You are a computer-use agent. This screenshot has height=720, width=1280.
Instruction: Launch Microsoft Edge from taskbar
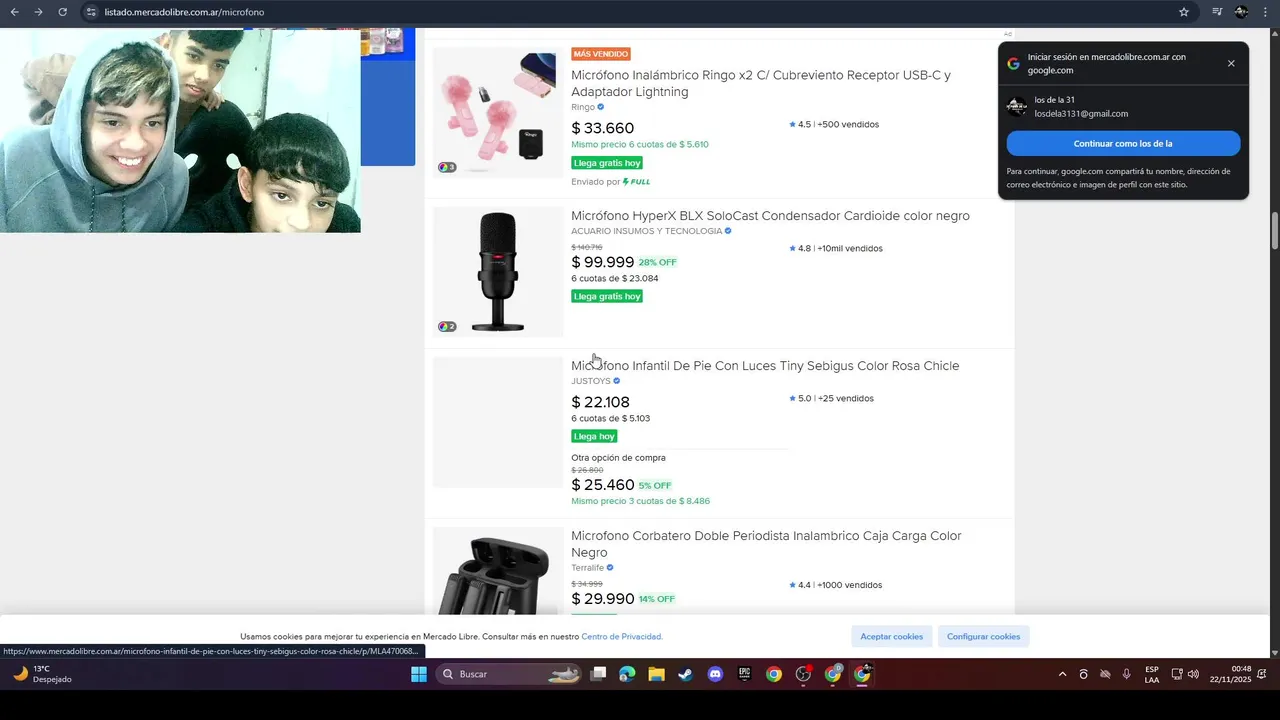click(x=627, y=674)
